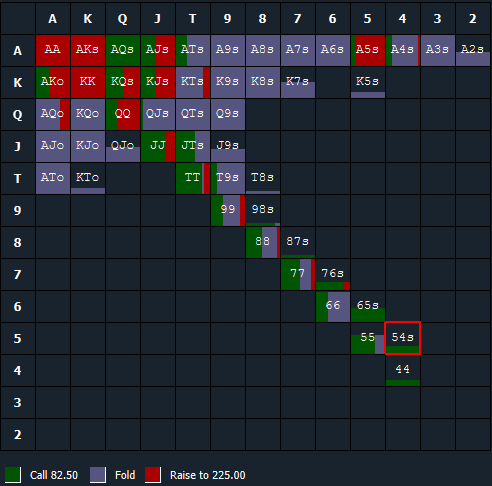Screen dimensions: 492x486
Task: Select the J9s hand cell
Action: [x=228, y=146]
